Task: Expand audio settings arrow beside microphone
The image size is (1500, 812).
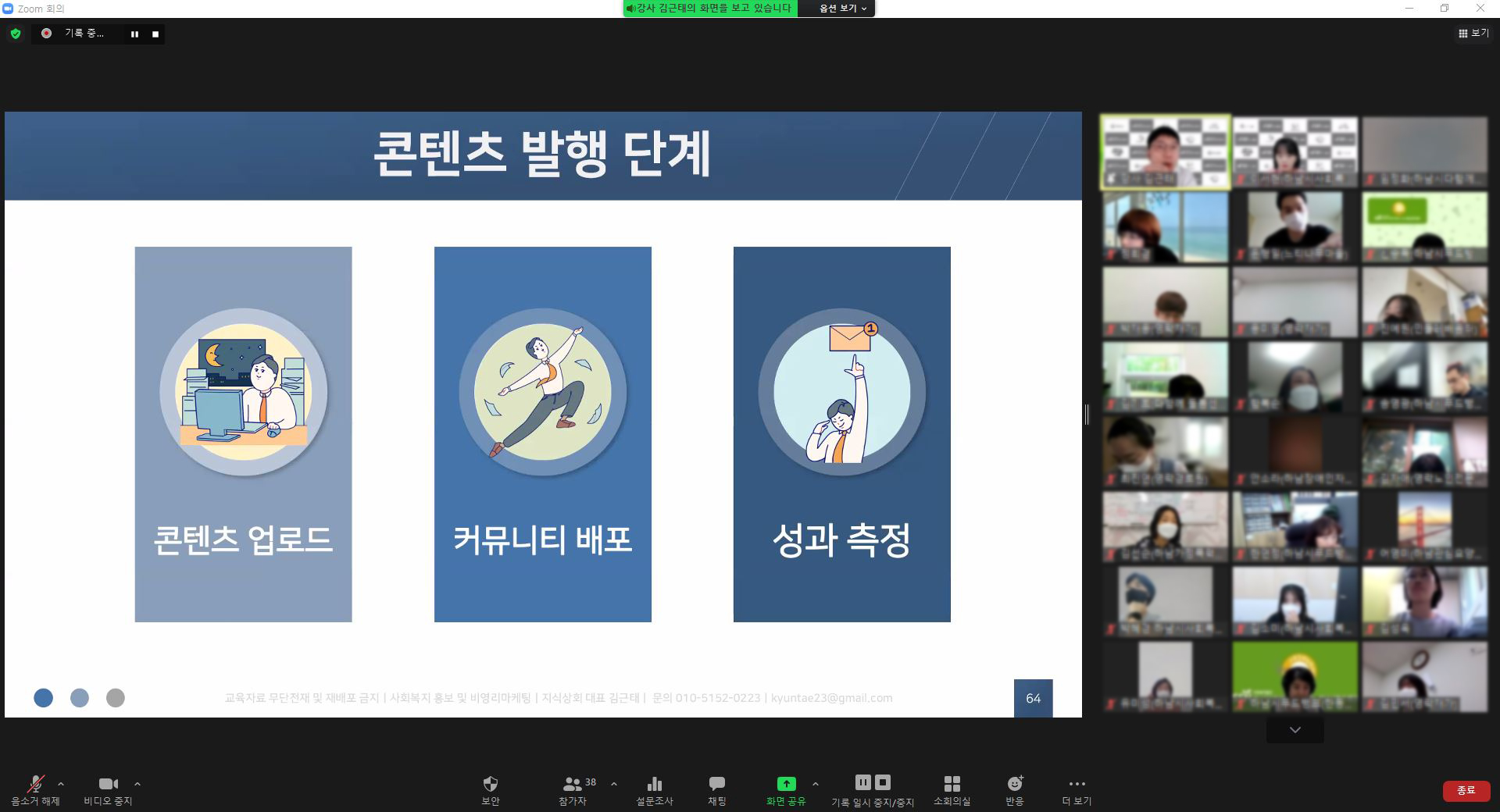Action: point(61,784)
